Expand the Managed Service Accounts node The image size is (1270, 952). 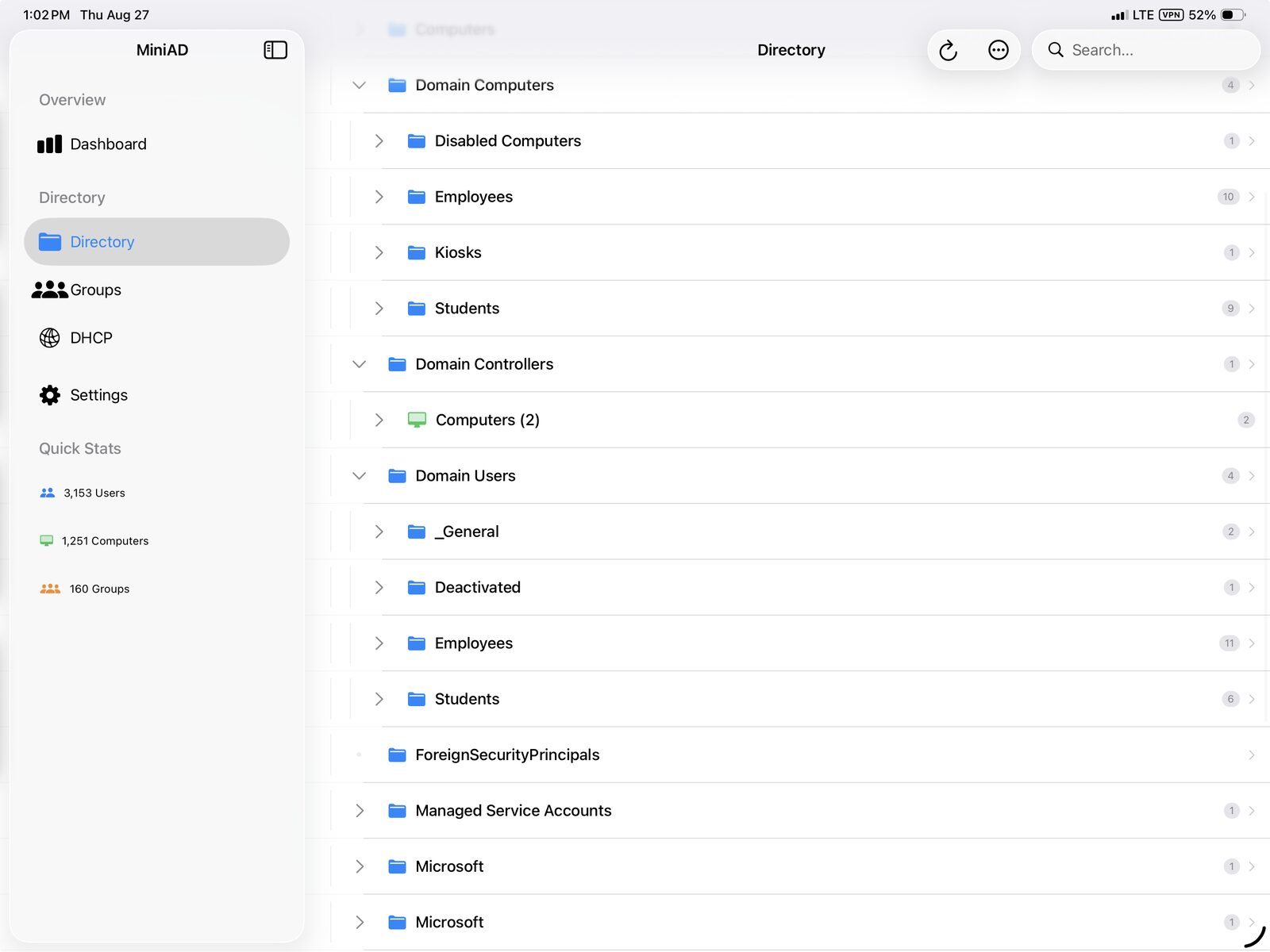tap(360, 811)
